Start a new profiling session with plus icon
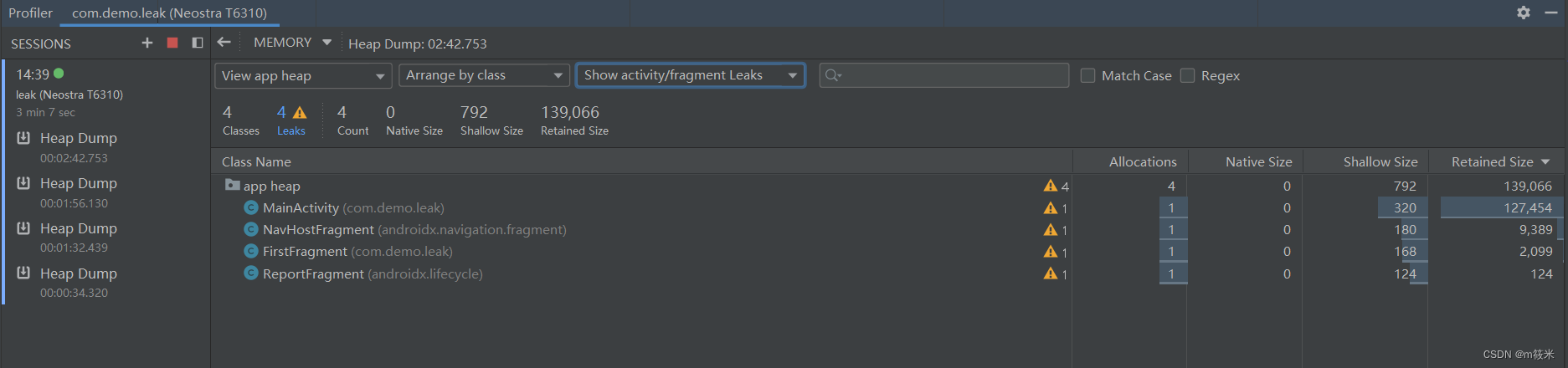1568x368 pixels. (x=147, y=43)
